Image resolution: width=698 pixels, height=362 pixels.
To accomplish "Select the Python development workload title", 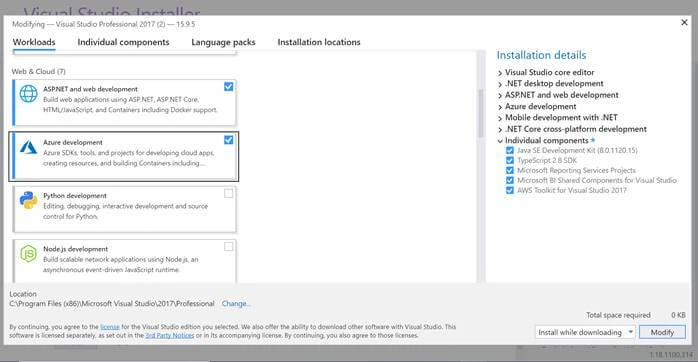I will (x=75, y=195).
